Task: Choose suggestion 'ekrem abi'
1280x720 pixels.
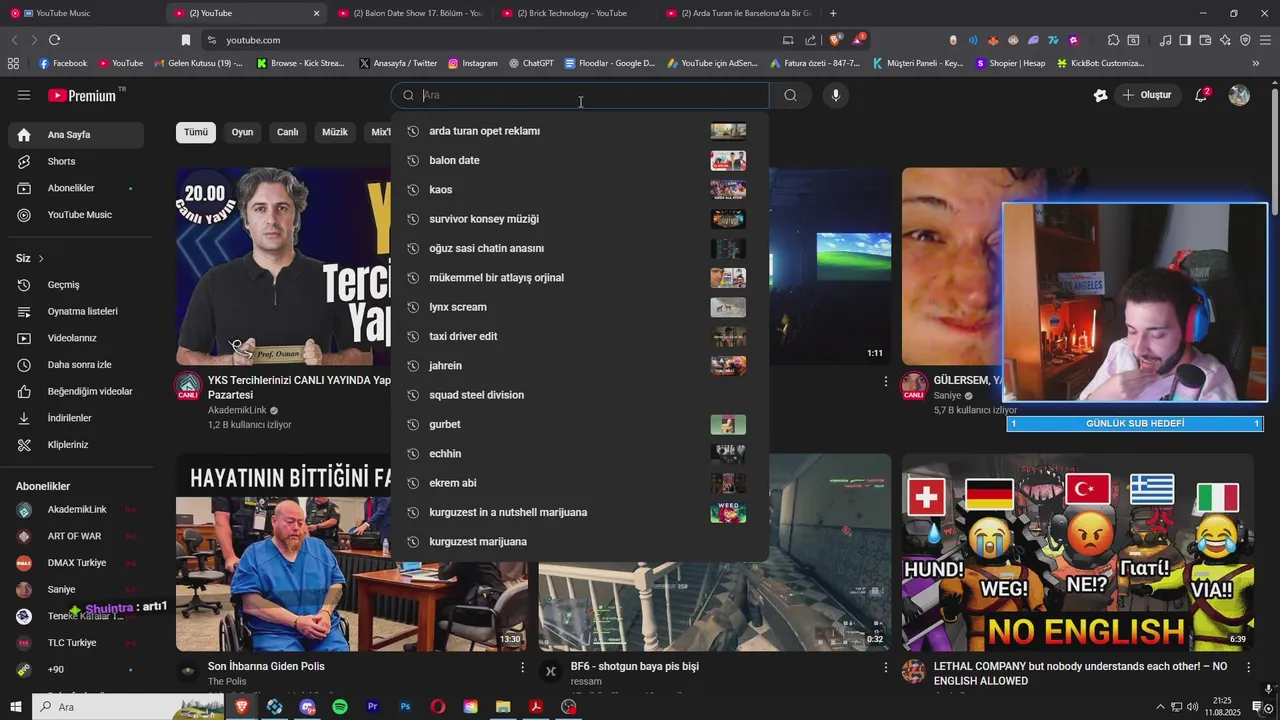Action: point(579,483)
